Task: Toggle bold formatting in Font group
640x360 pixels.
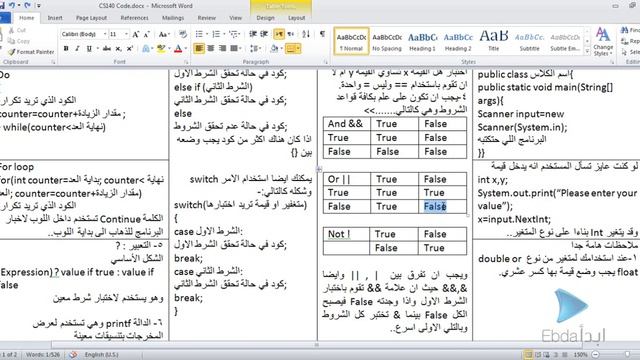Action: click(66, 49)
